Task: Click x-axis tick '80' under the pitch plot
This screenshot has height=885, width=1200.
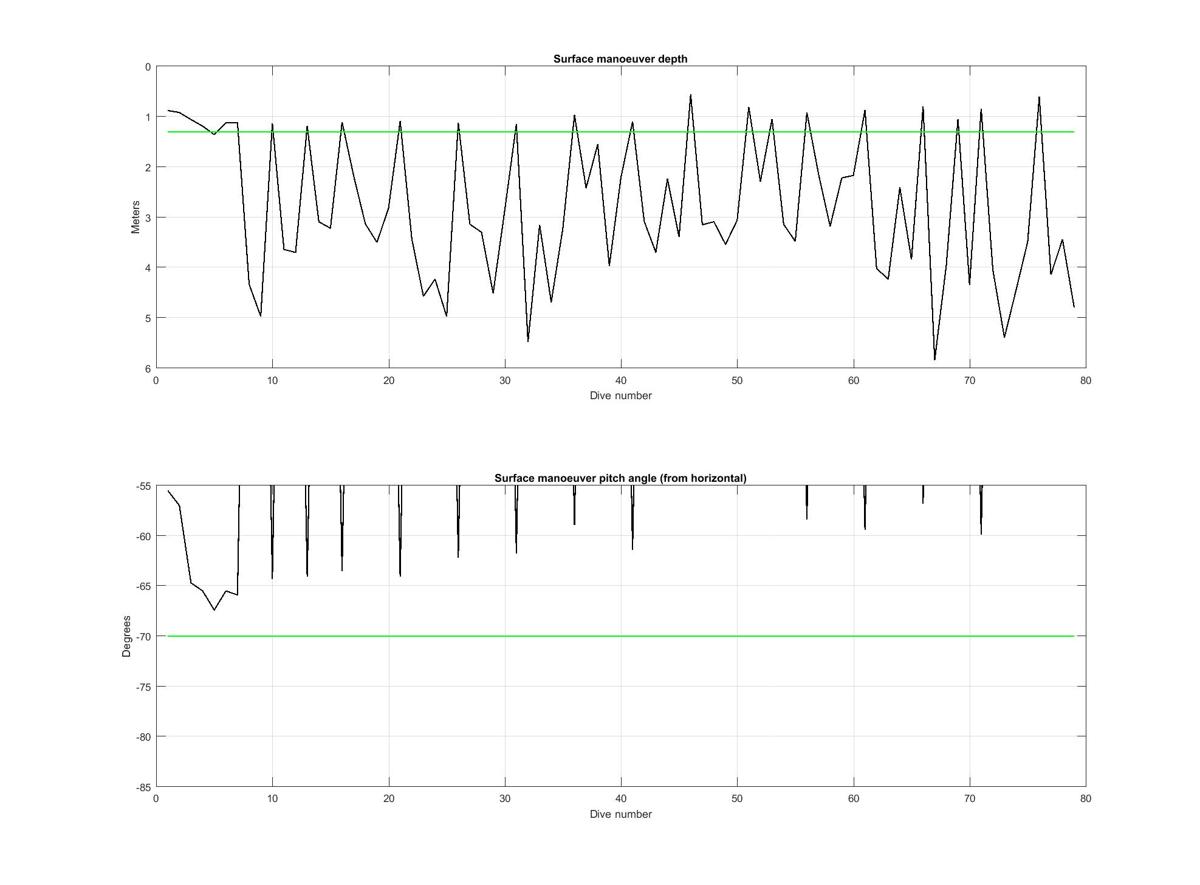Action: pyautogui.click(x=1086, y=799)
